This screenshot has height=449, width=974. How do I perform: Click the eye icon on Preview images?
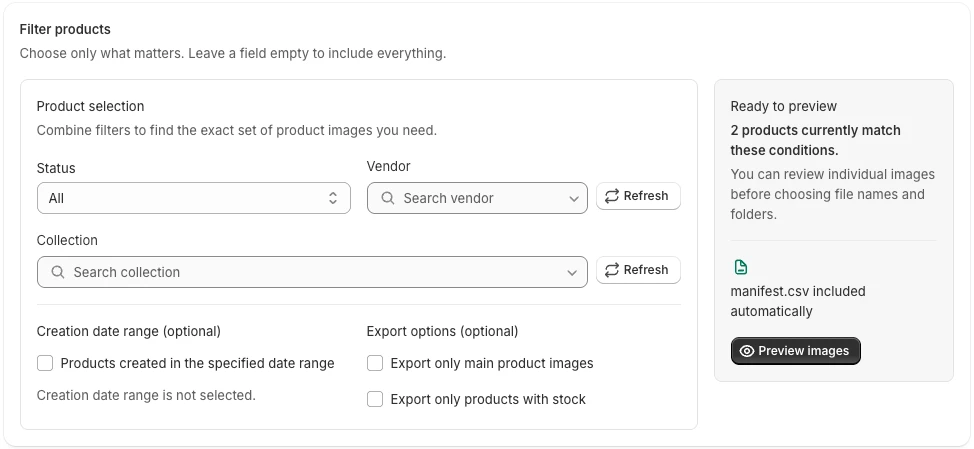point(747,351)
